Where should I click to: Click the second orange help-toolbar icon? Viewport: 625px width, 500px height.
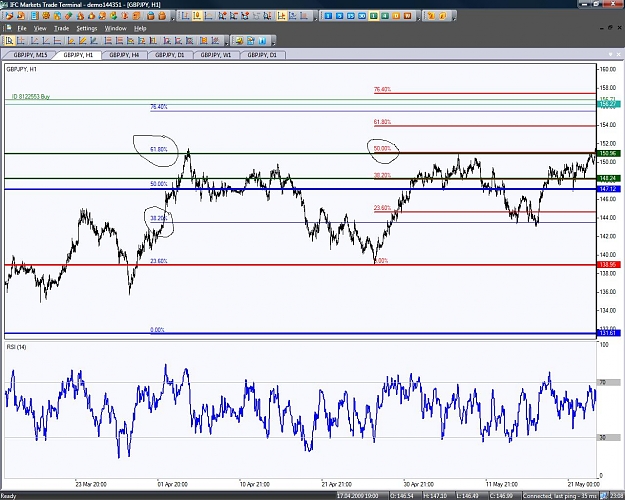[x=442, y=16]
